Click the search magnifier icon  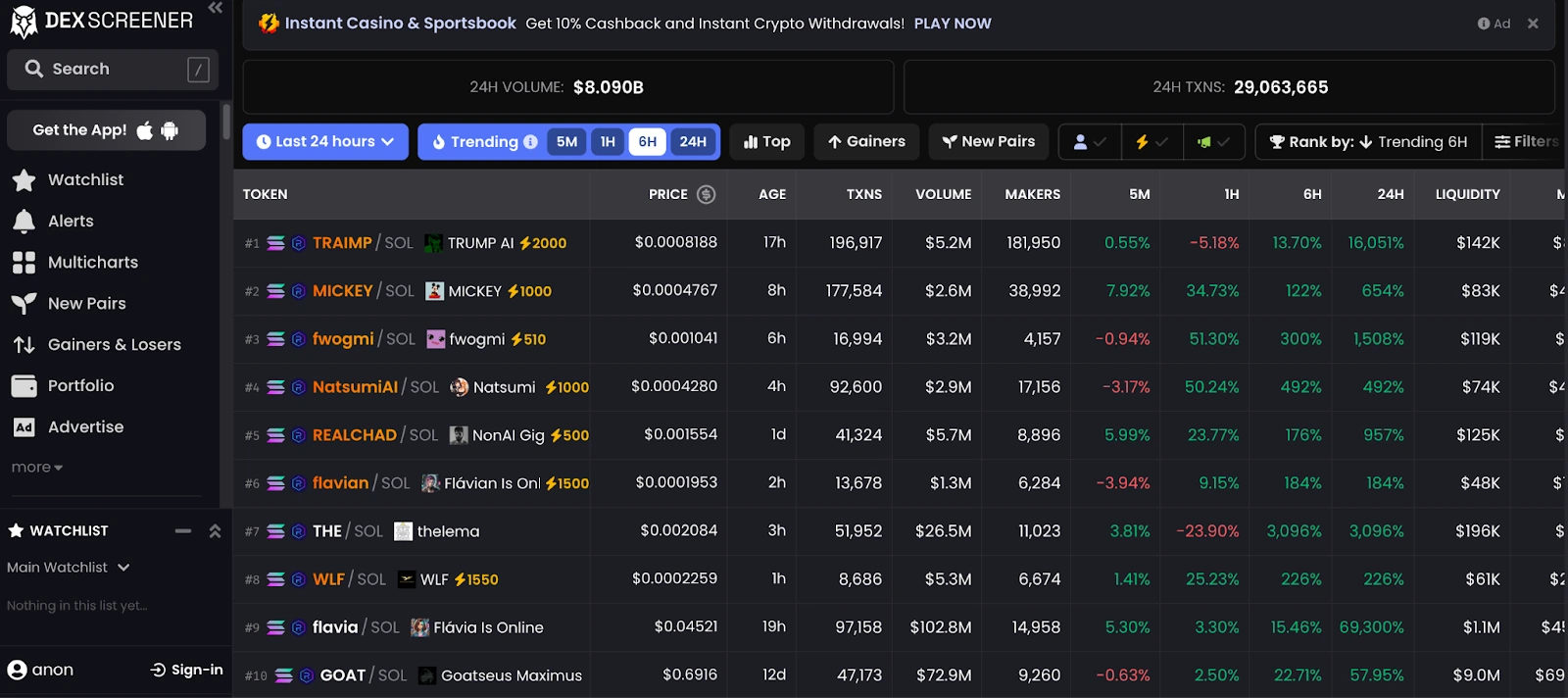point(34,69)
